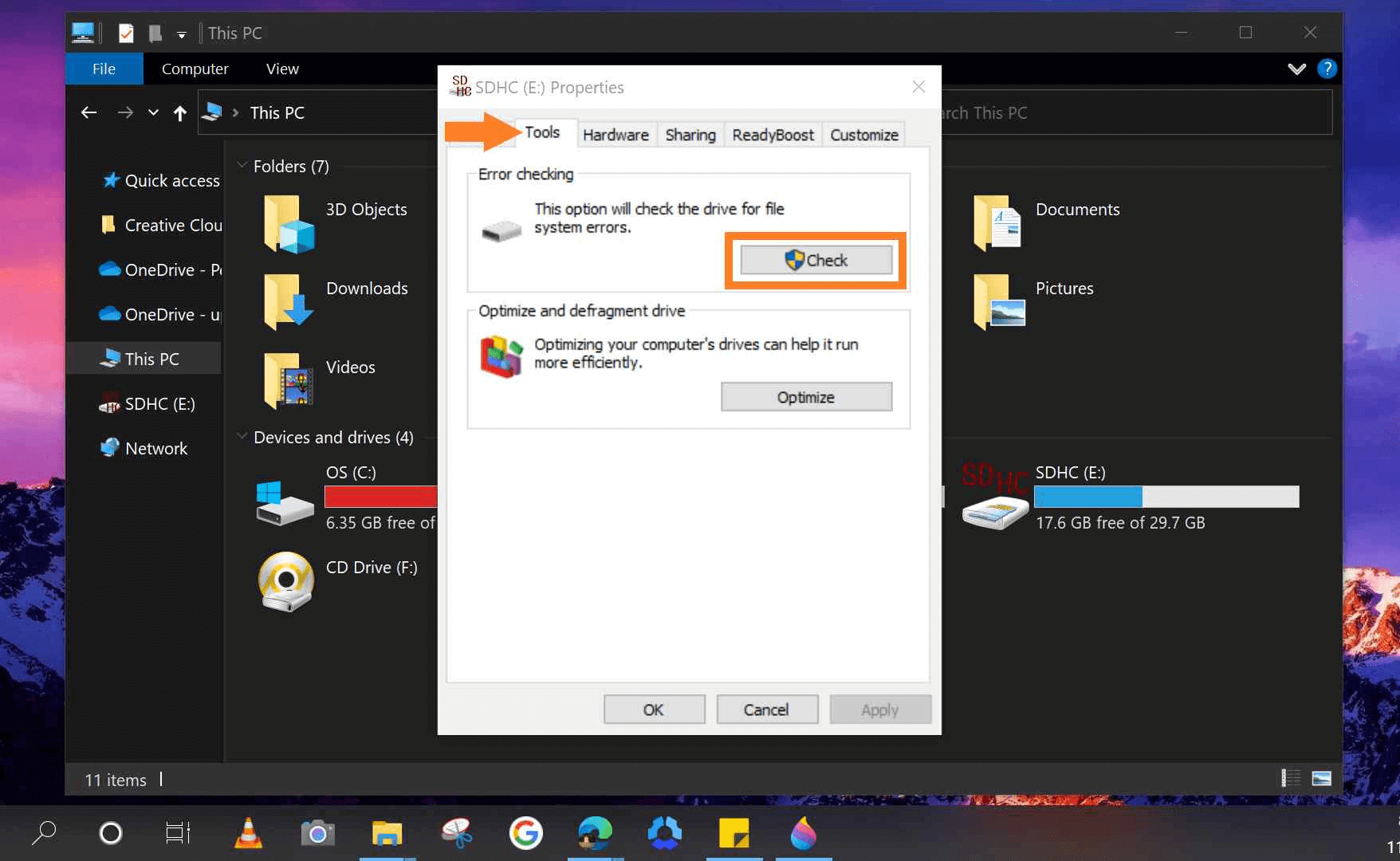Screen dimensions: 1400x861
Task: Launch VLC from the taskbar
Action: point(248,833)
